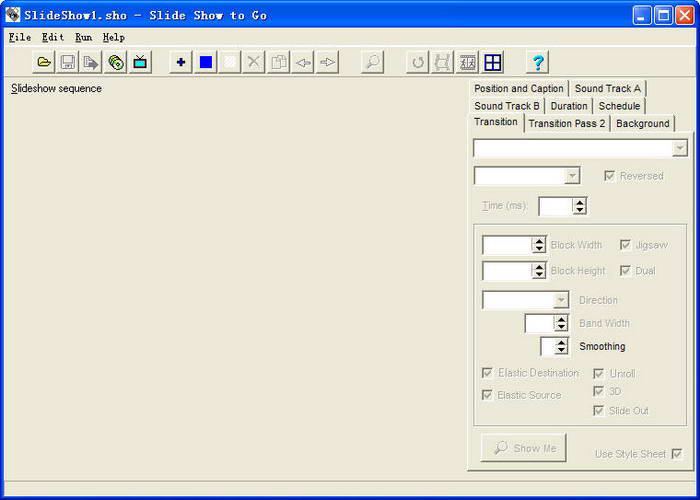Maximize the Slide Show to Go window
Viewport: 700px width, 500px height.
[x=663, y=16]
